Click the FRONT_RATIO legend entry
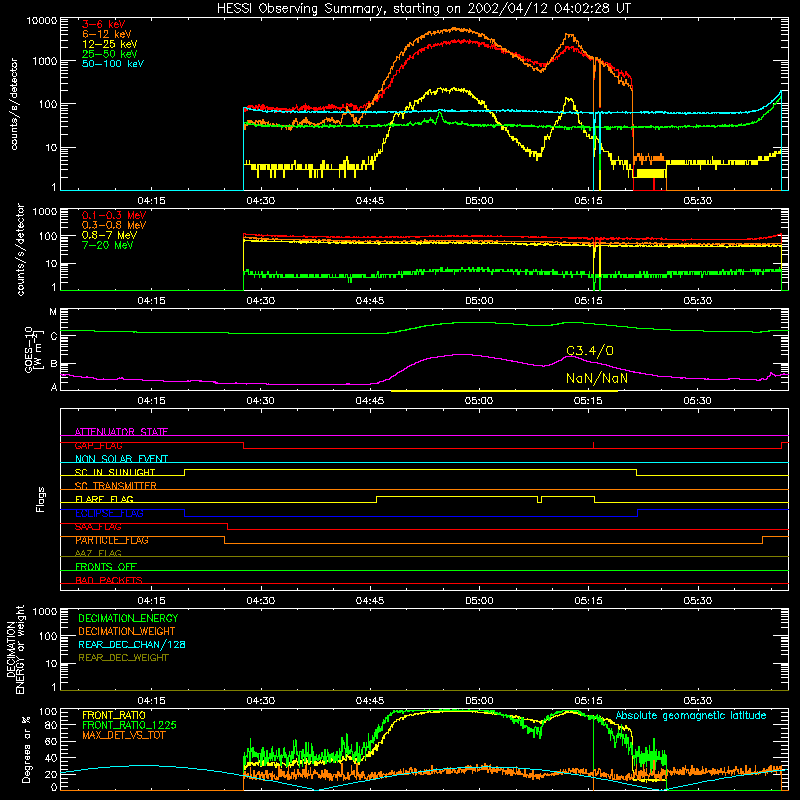Screen dimensions: 800x800 [114, 715]
